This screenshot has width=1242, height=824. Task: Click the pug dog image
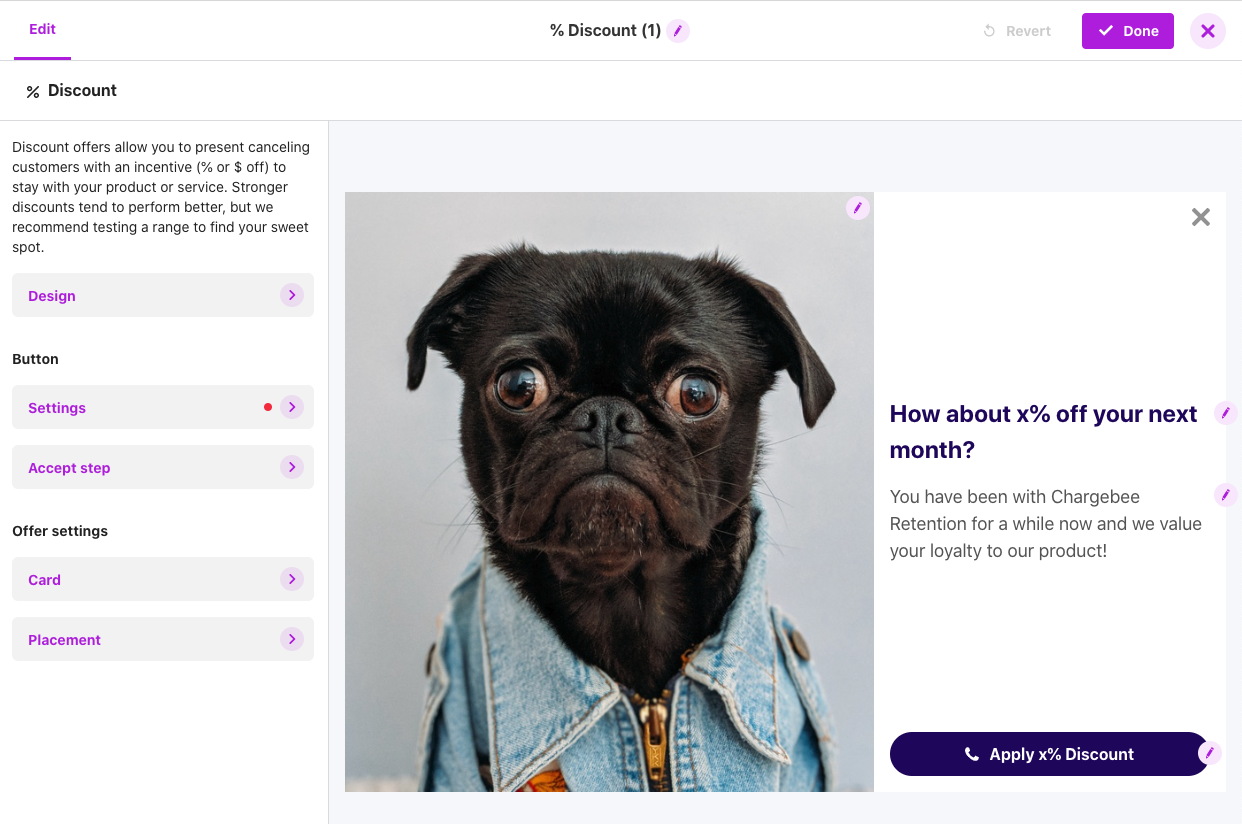tap(609, 492)
